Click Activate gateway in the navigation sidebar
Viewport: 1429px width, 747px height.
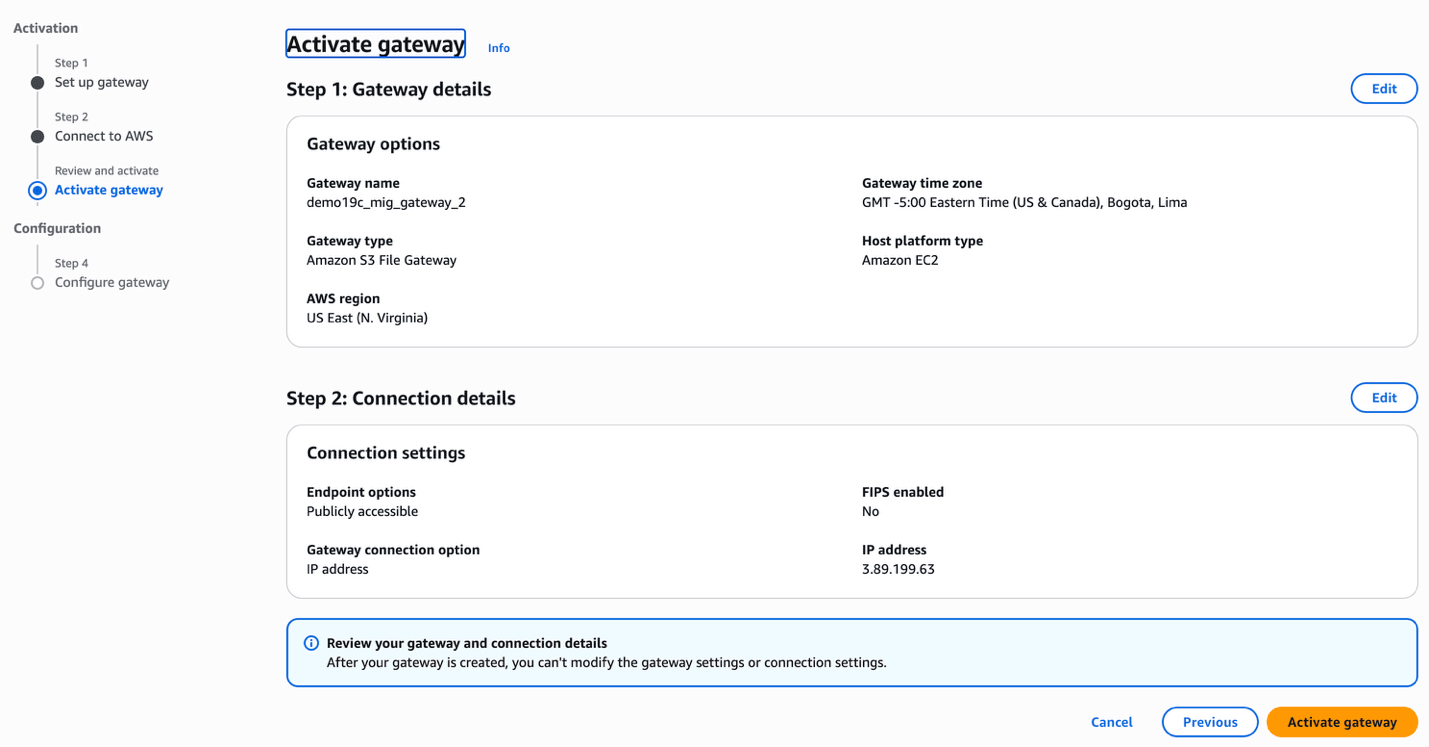point(109,190)
